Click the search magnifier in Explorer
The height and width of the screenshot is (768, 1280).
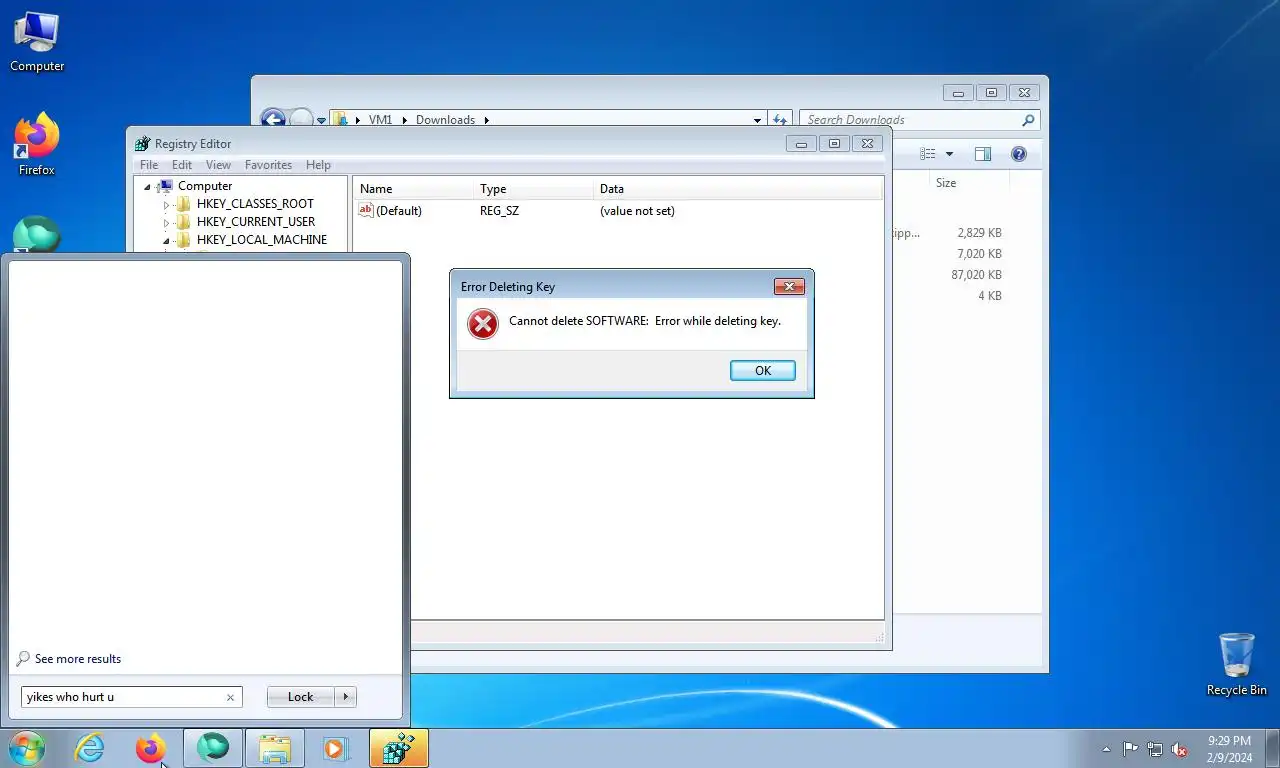[1028, 120]
